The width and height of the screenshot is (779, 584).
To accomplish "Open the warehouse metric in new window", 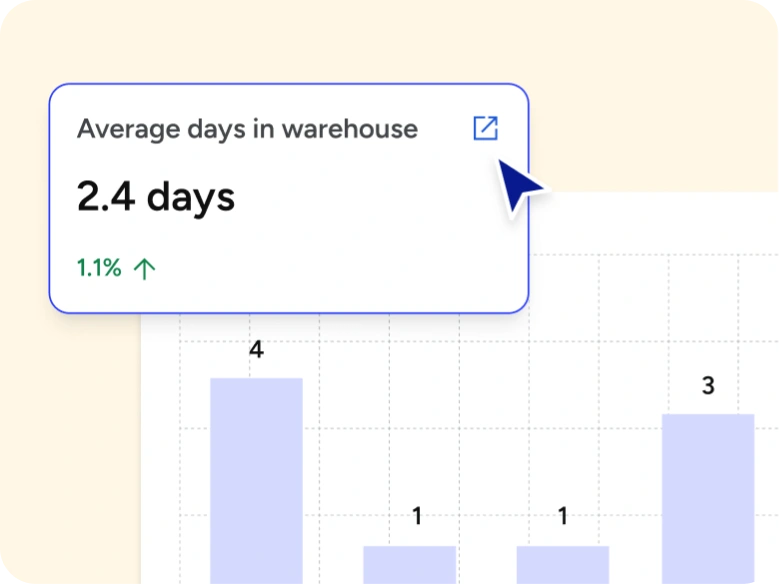I will coord(485,128).
